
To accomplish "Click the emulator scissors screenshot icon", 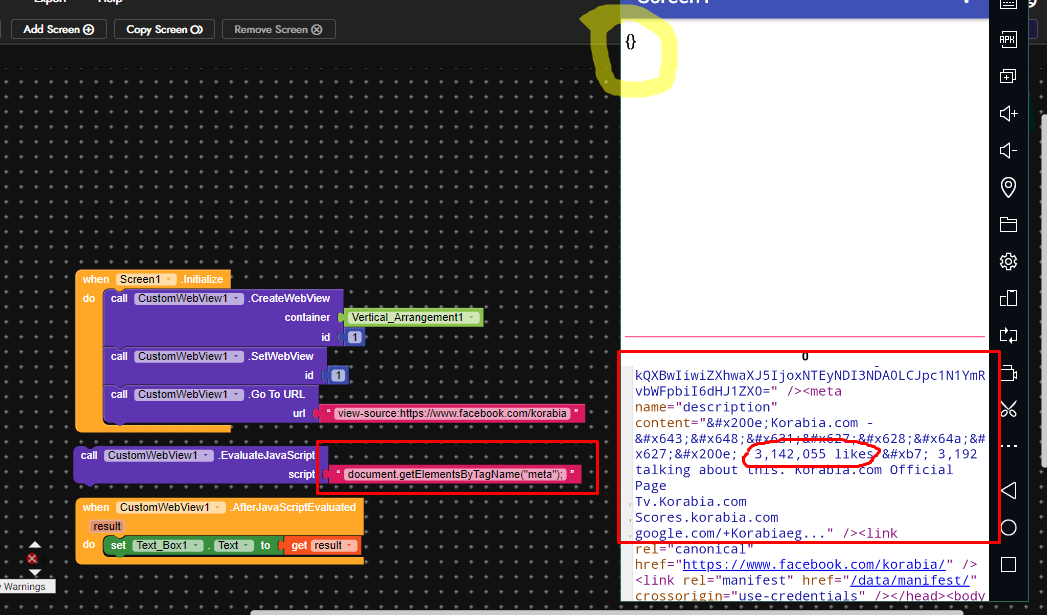I will [1008, 408].
